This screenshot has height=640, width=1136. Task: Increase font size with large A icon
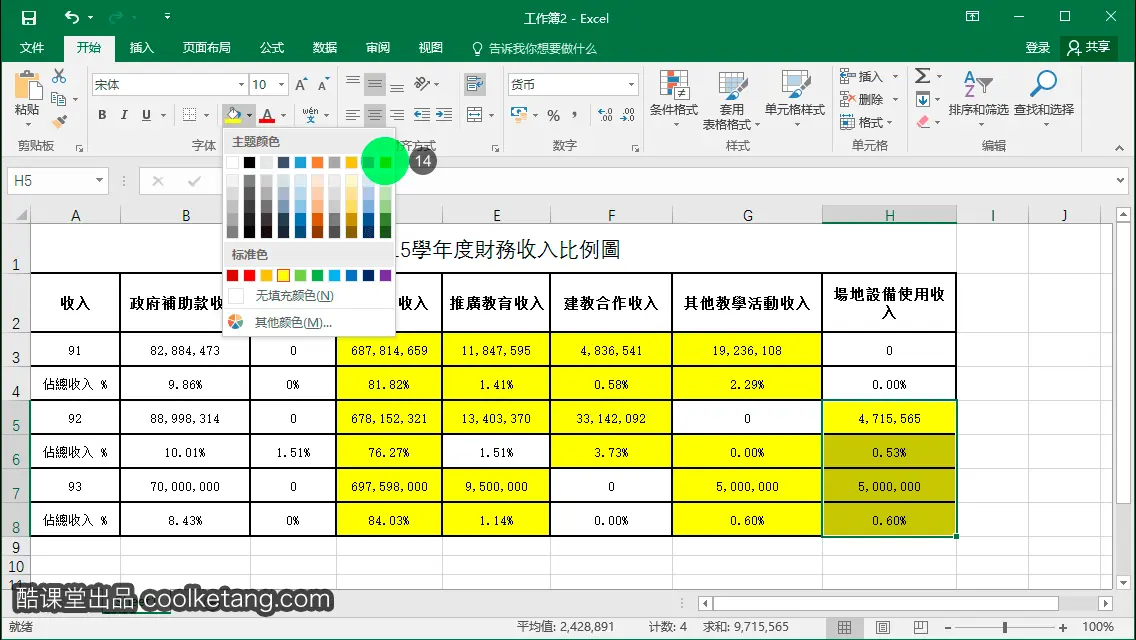pos(301,85)
